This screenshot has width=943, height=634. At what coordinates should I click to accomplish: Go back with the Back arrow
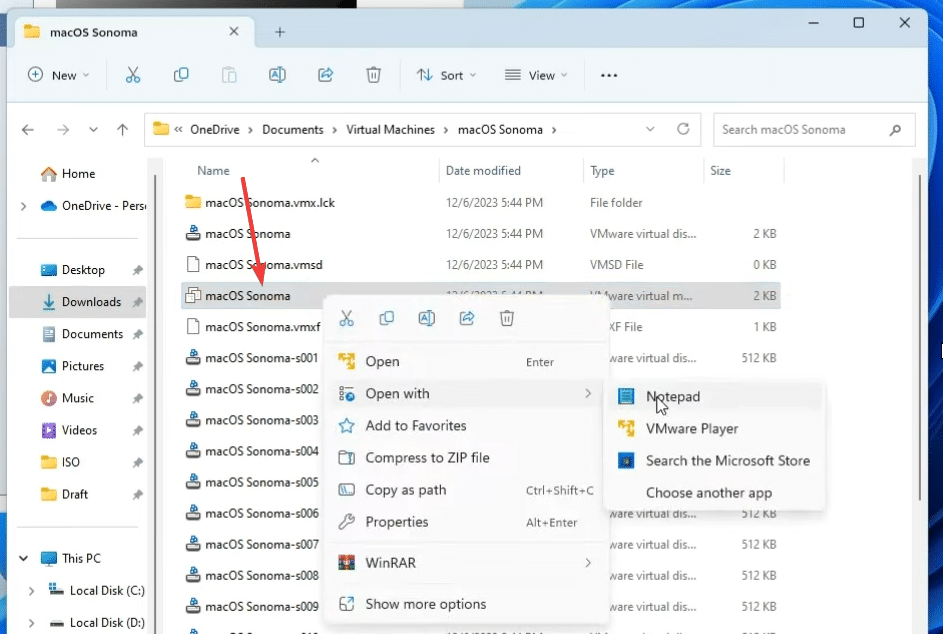pyautogui.click(x=28, y=129)
